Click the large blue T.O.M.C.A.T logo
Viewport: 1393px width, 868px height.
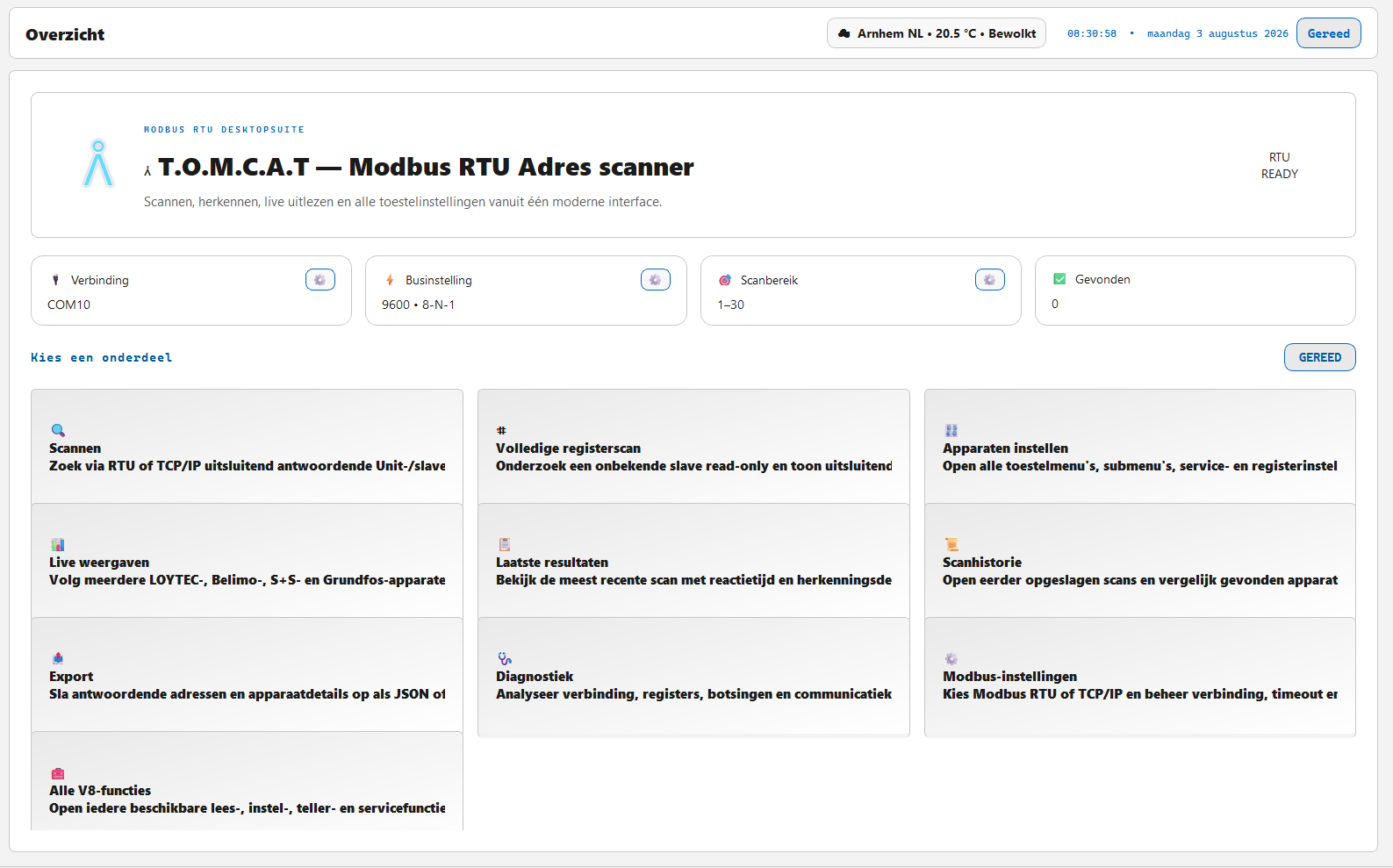98,164
